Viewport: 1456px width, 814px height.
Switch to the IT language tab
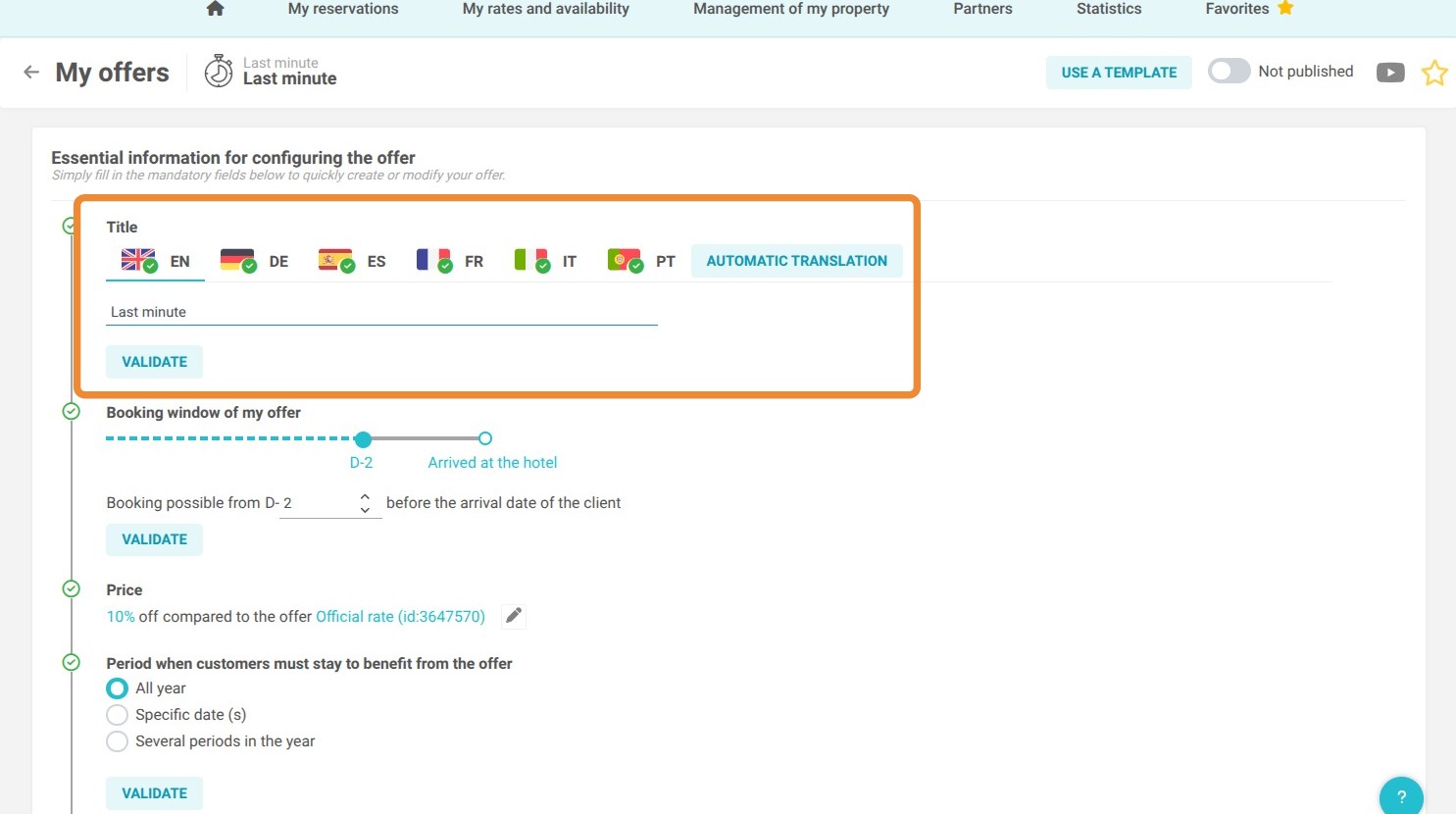pos(545,261)
